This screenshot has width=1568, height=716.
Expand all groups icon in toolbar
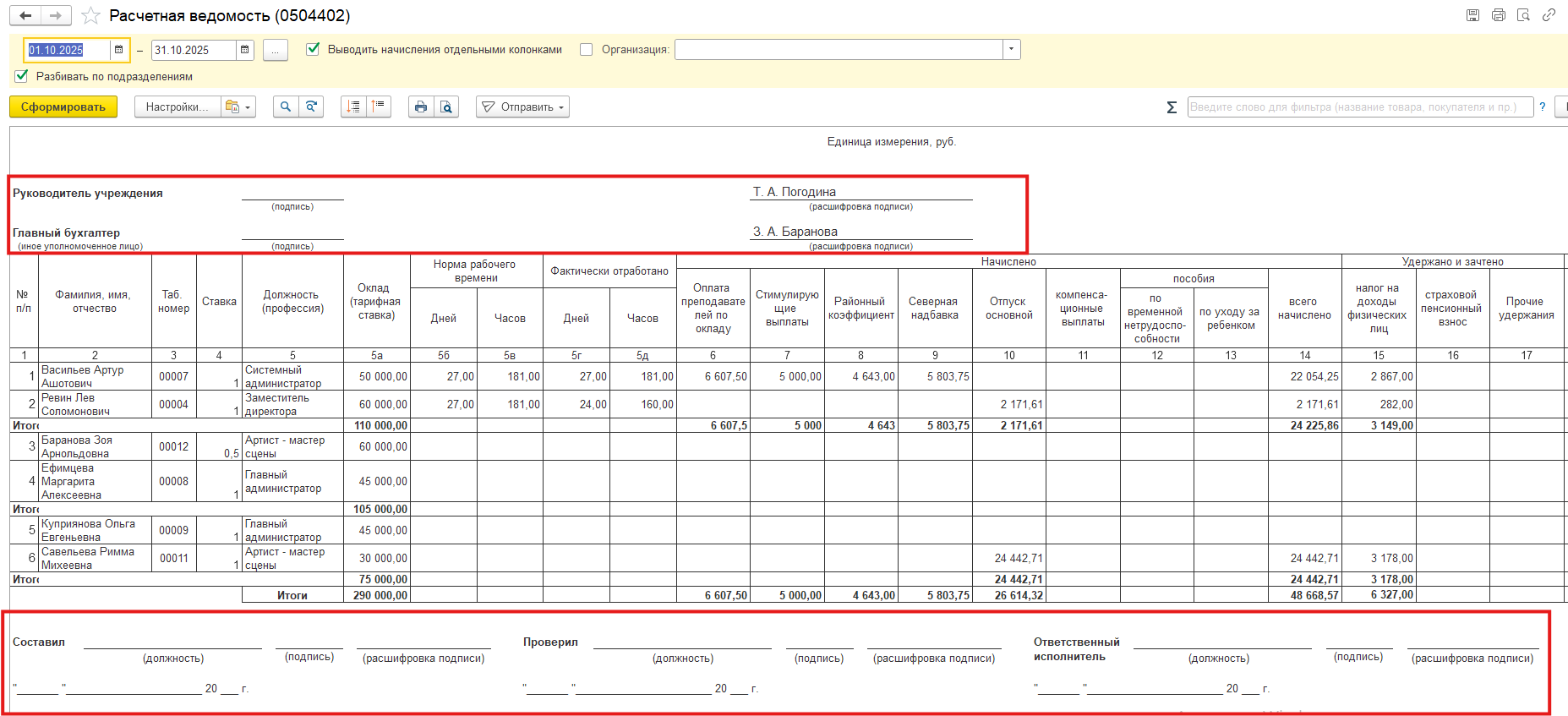point(353,107)
